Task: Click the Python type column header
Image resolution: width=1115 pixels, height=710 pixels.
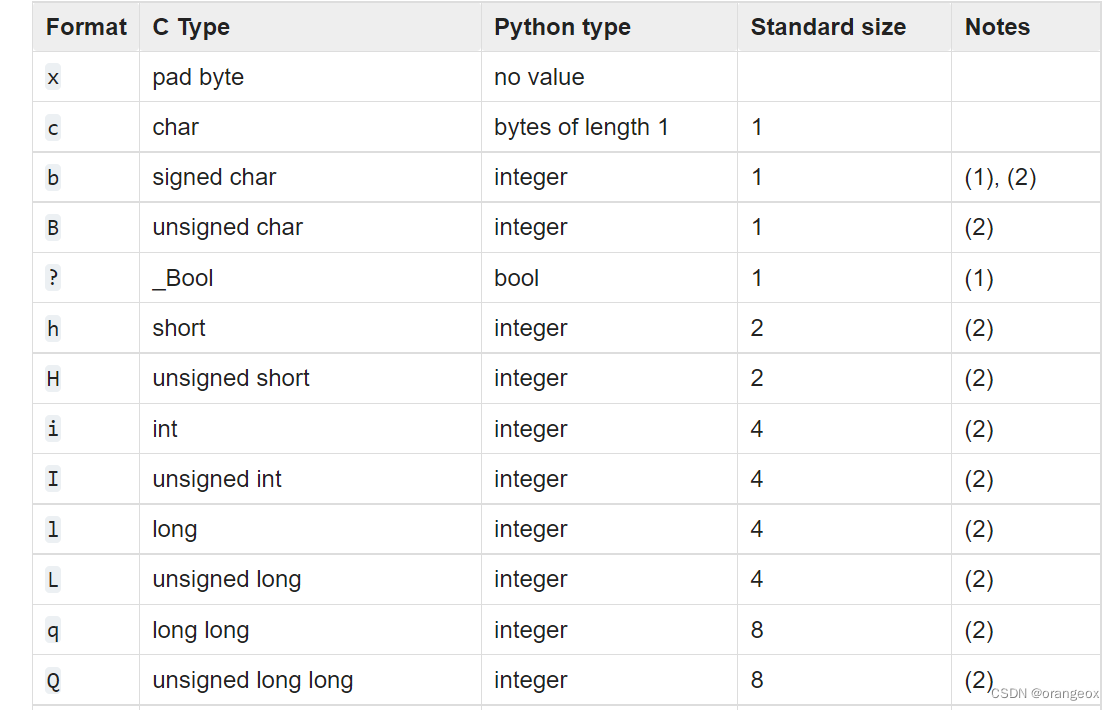Action: pos(562,27)
